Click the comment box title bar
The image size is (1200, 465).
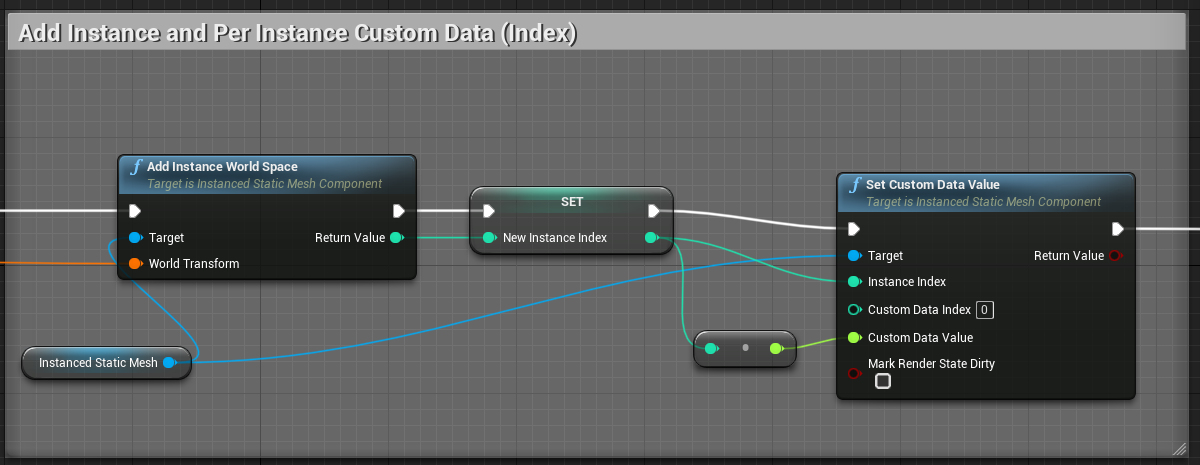coord(598,33)
